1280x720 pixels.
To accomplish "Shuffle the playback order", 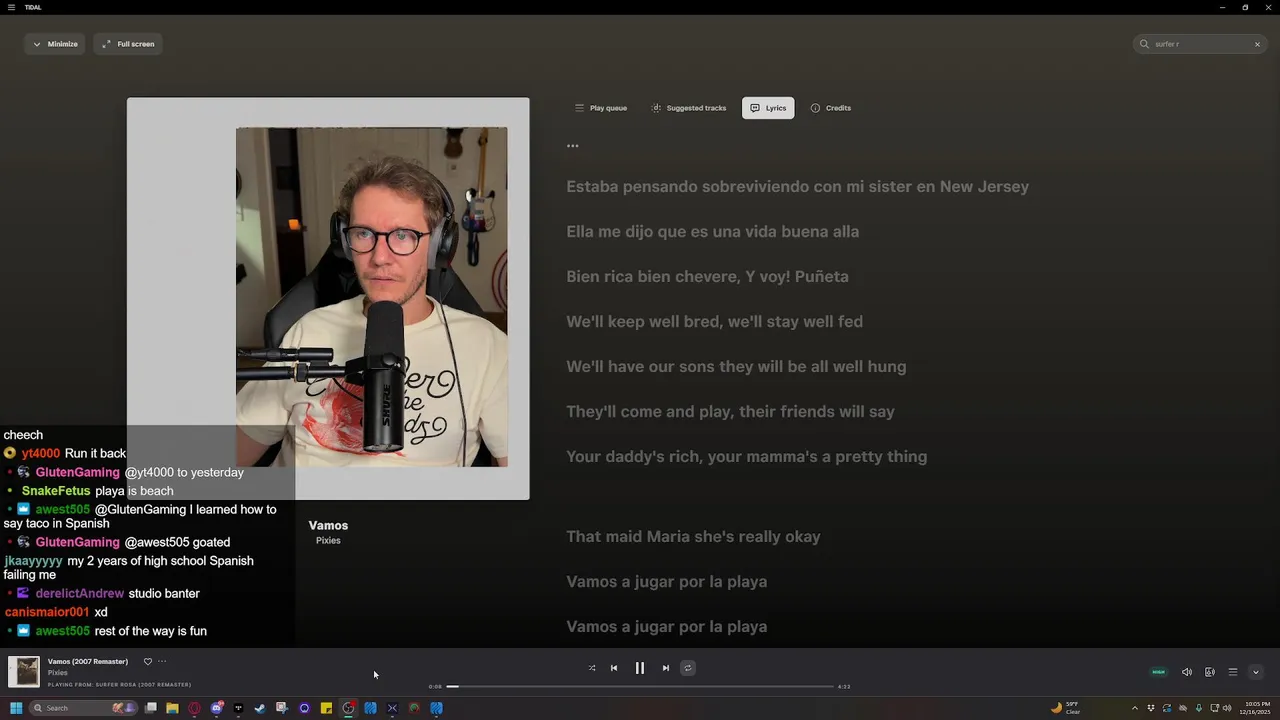I will tap(592, 668).
